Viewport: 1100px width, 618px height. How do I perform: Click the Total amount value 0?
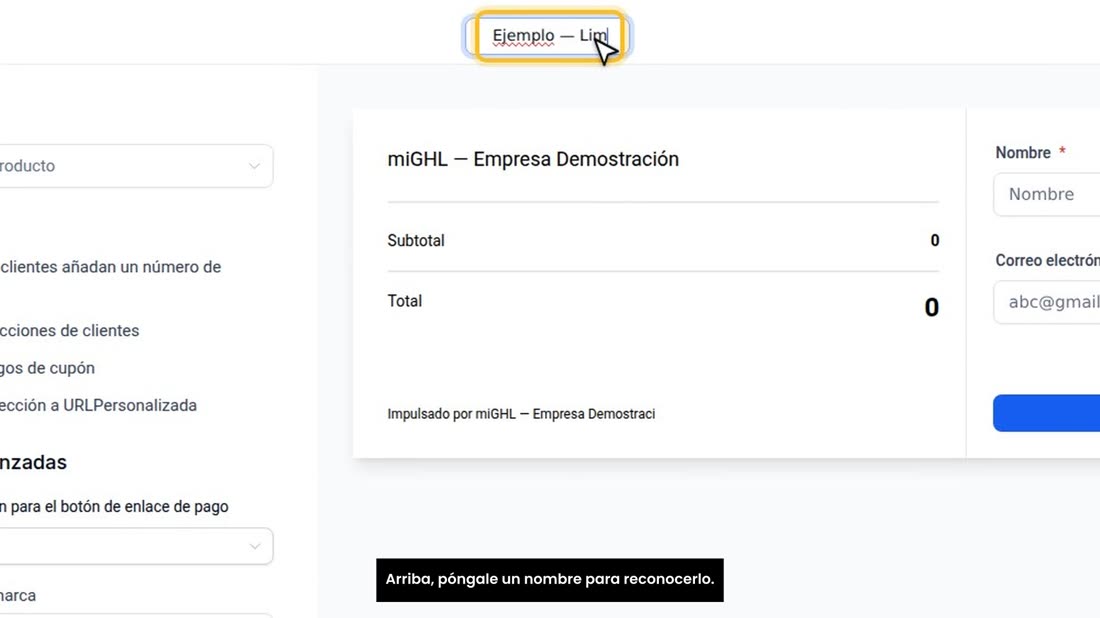tap(932, 307)
